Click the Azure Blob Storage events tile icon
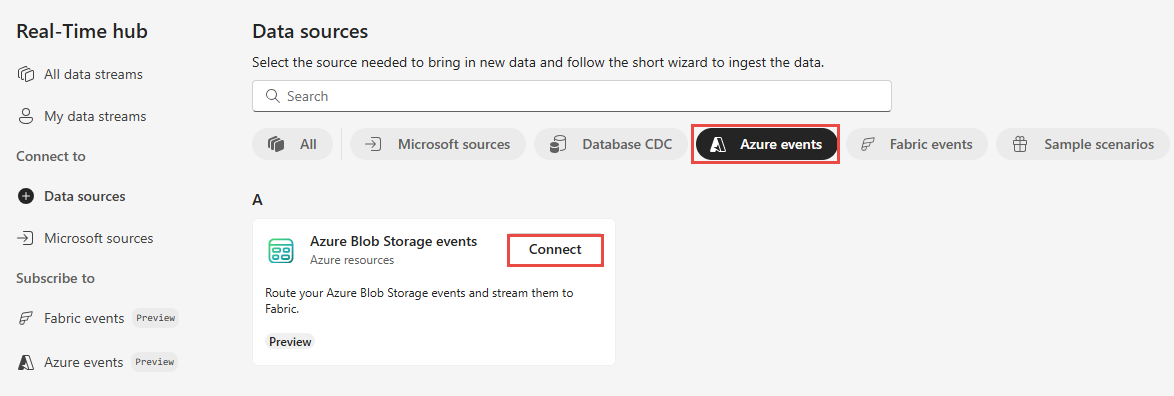 tap(281, 250)
